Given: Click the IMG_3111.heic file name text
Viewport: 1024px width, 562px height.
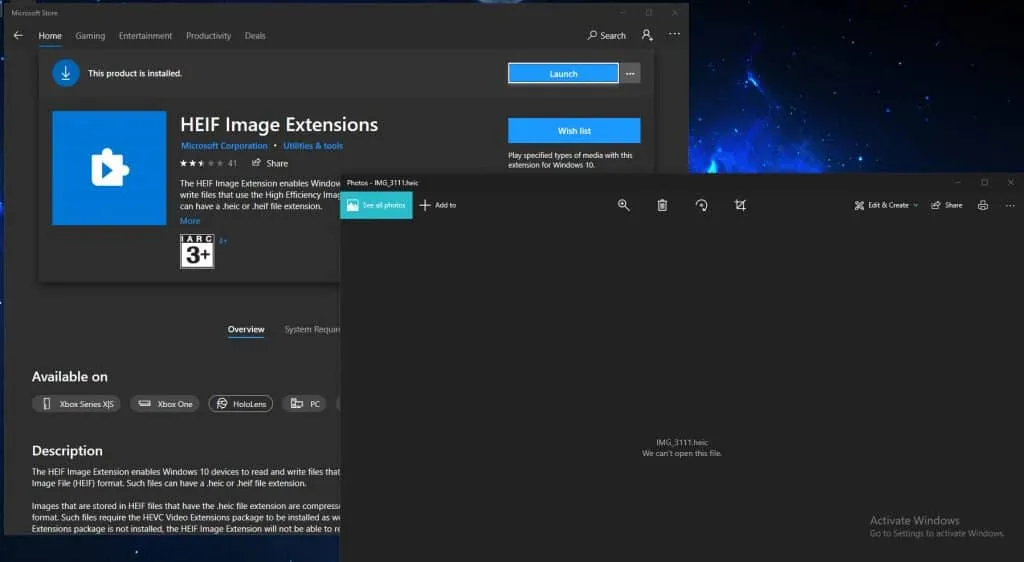Looking at the screenshot, I should click(x=682, y=443).
